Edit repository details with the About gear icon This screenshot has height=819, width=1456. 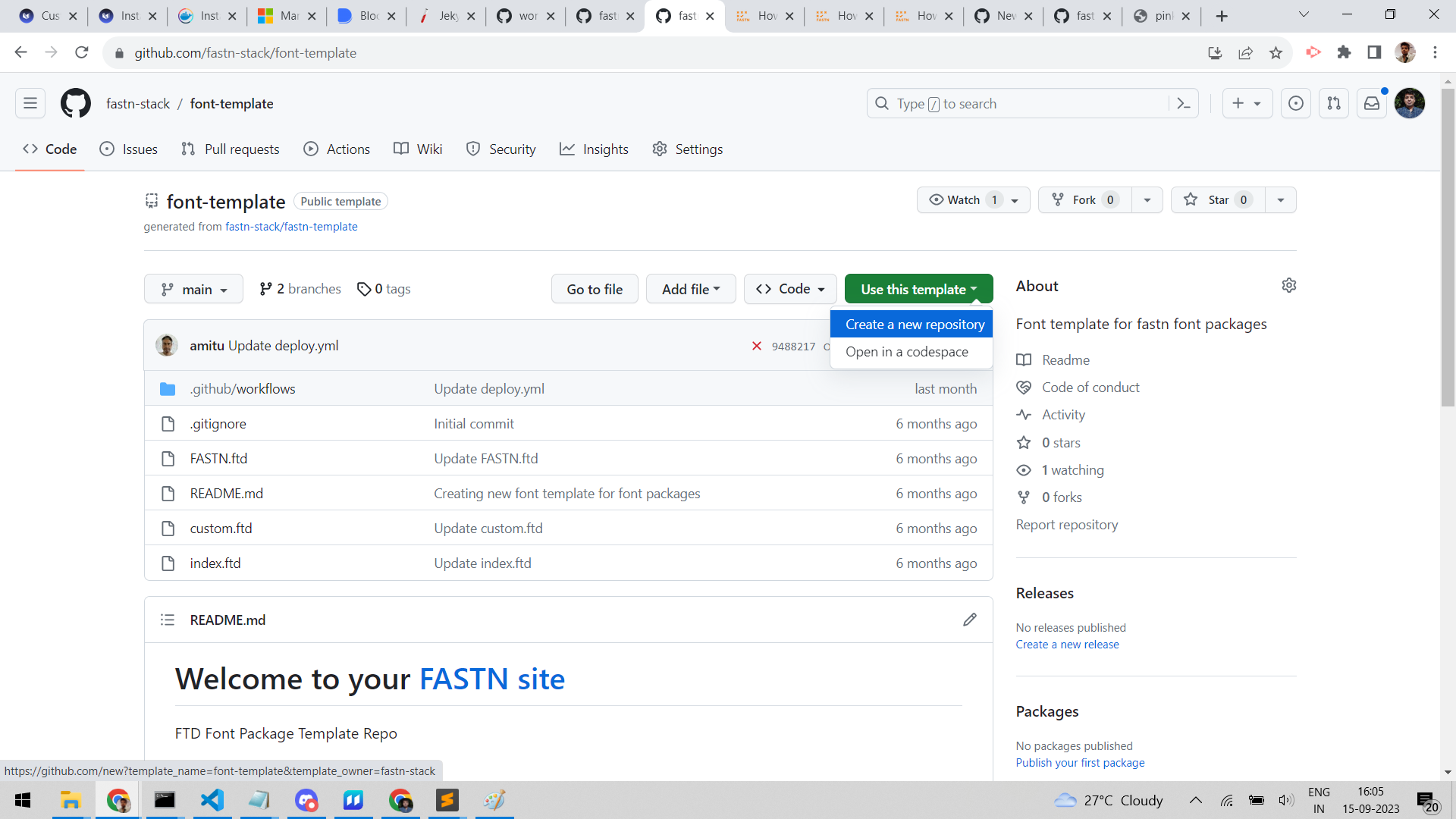(1288, 285)
